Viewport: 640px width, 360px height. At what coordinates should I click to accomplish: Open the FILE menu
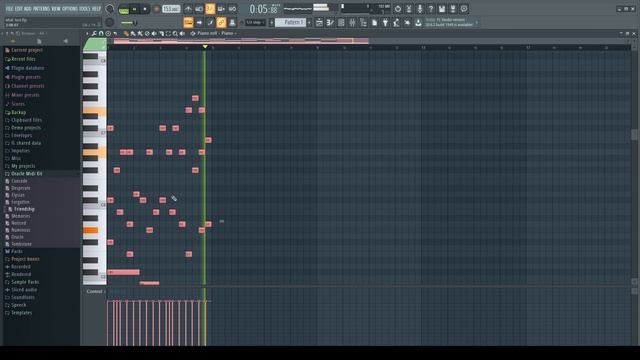point(9,9)
